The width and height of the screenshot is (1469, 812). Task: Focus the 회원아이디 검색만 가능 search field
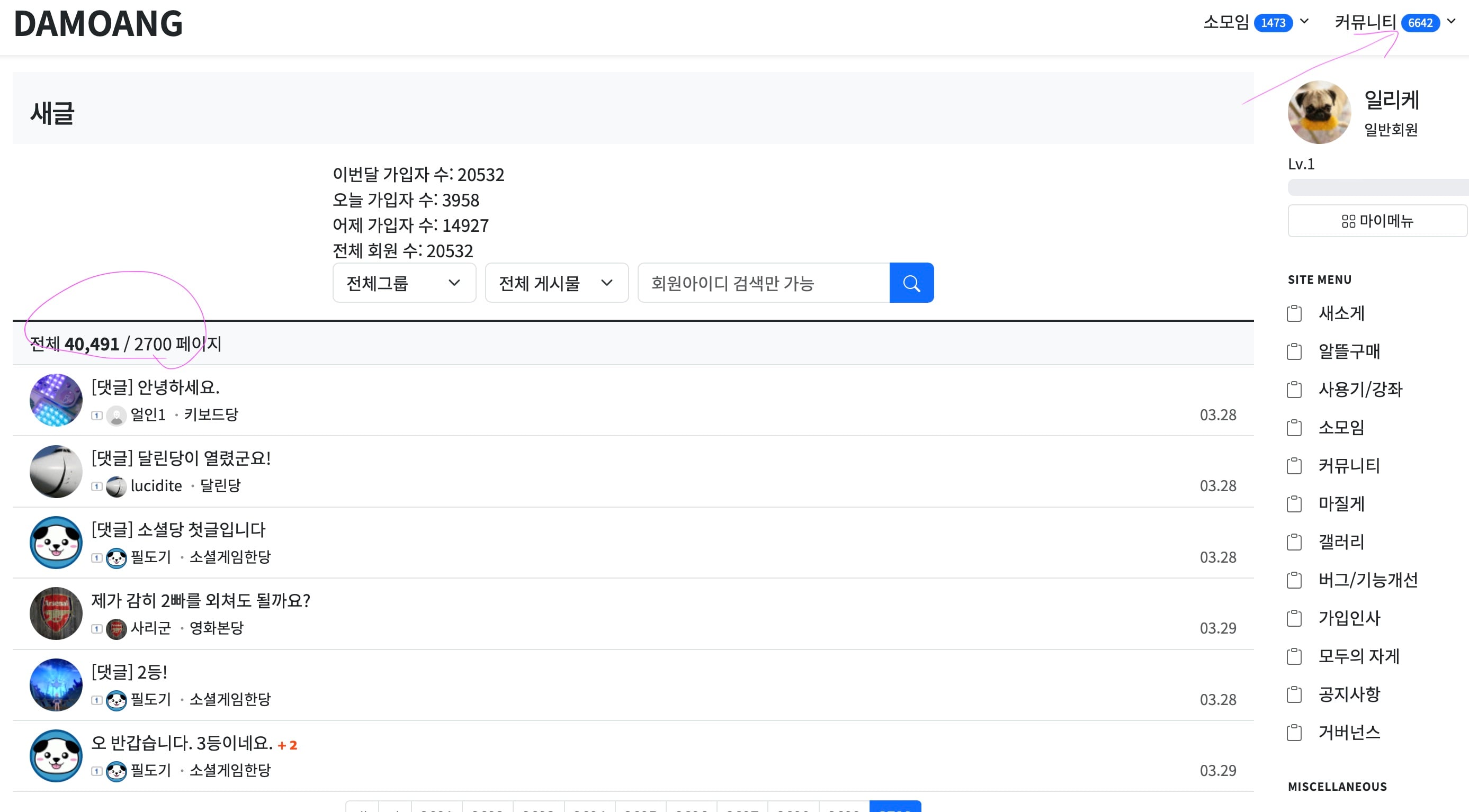764,283
